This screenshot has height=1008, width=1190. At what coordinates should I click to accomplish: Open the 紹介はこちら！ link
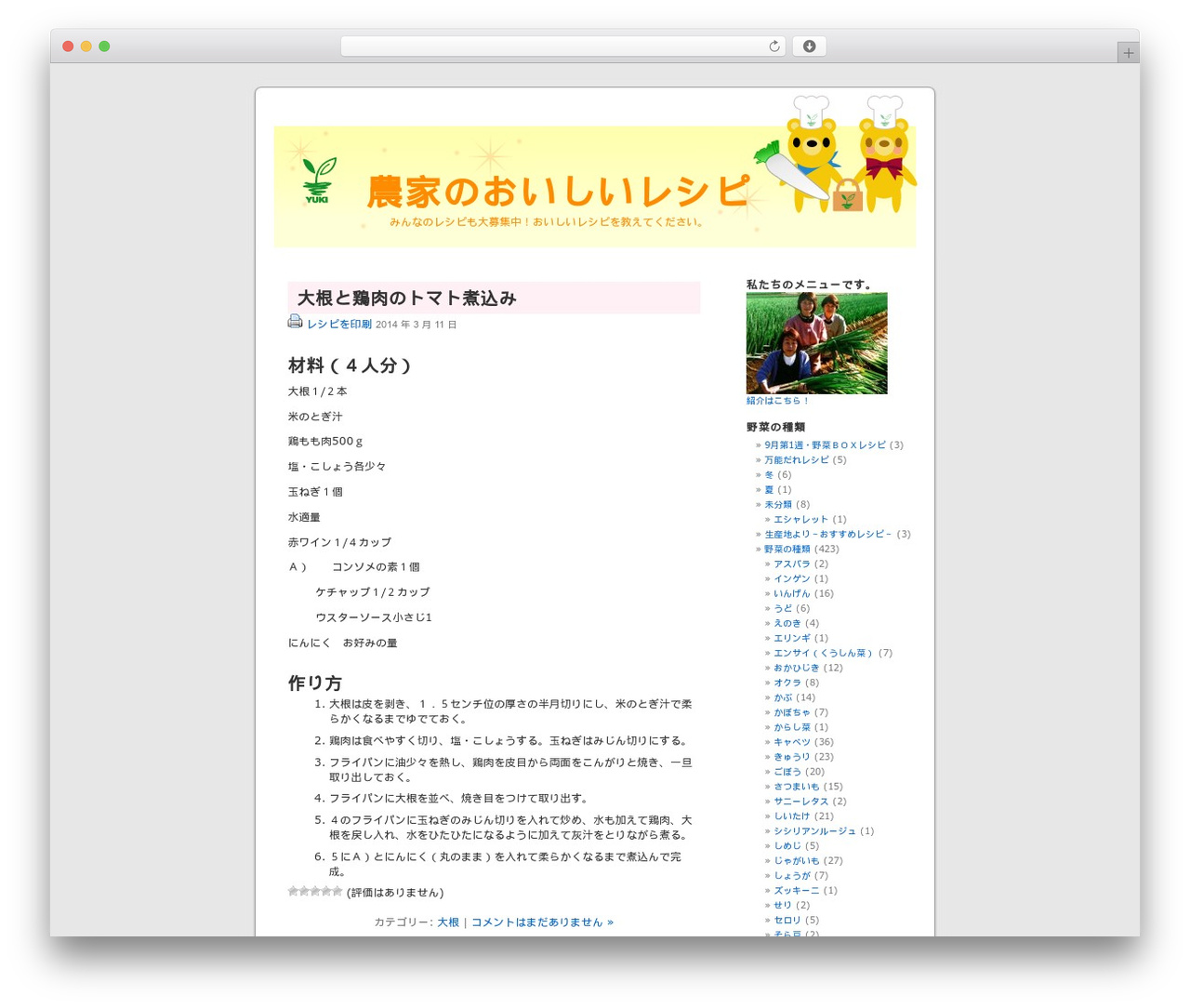tap(777, 401)
